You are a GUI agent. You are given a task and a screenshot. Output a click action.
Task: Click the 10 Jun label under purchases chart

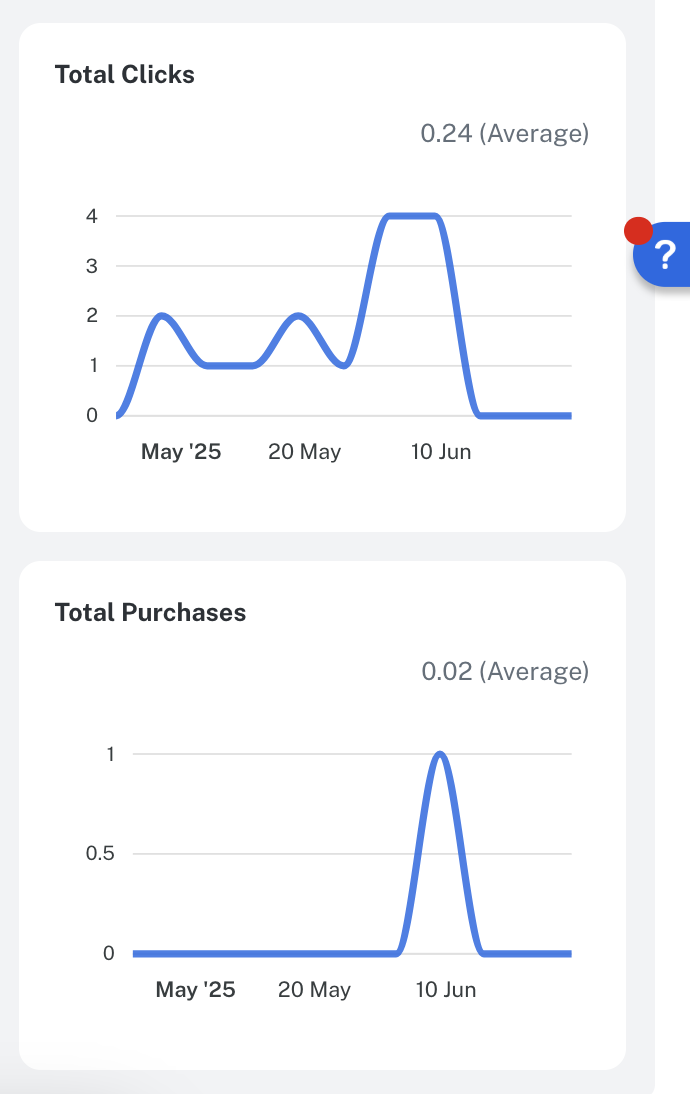click(446, 989)
